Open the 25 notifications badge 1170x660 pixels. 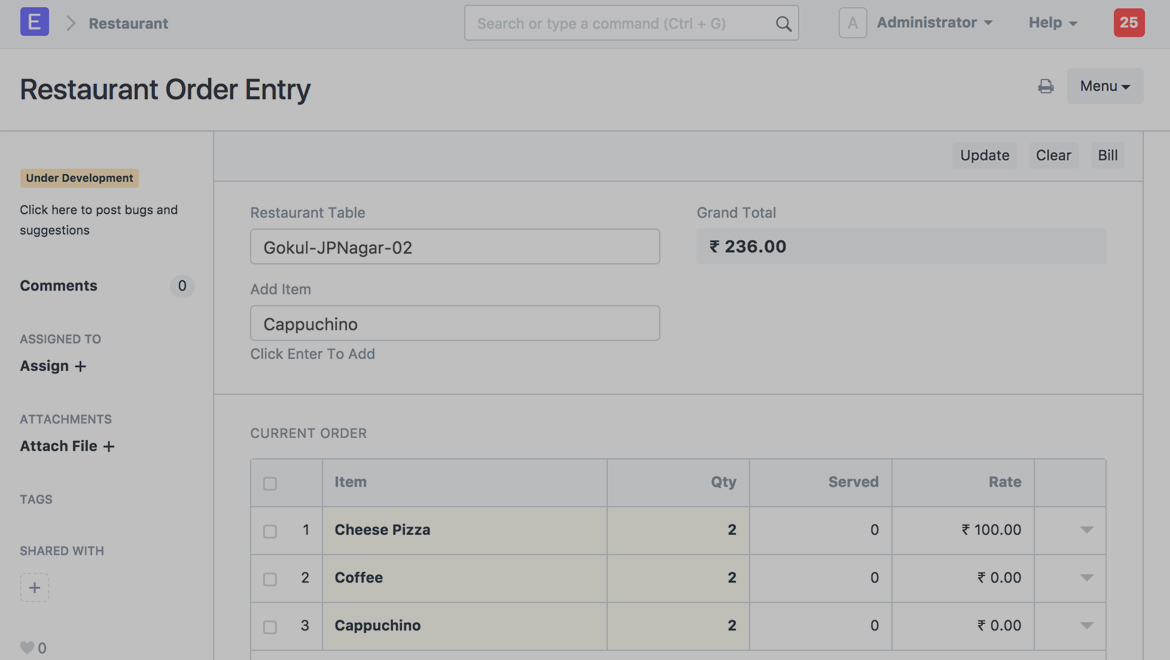point(1128,22)
